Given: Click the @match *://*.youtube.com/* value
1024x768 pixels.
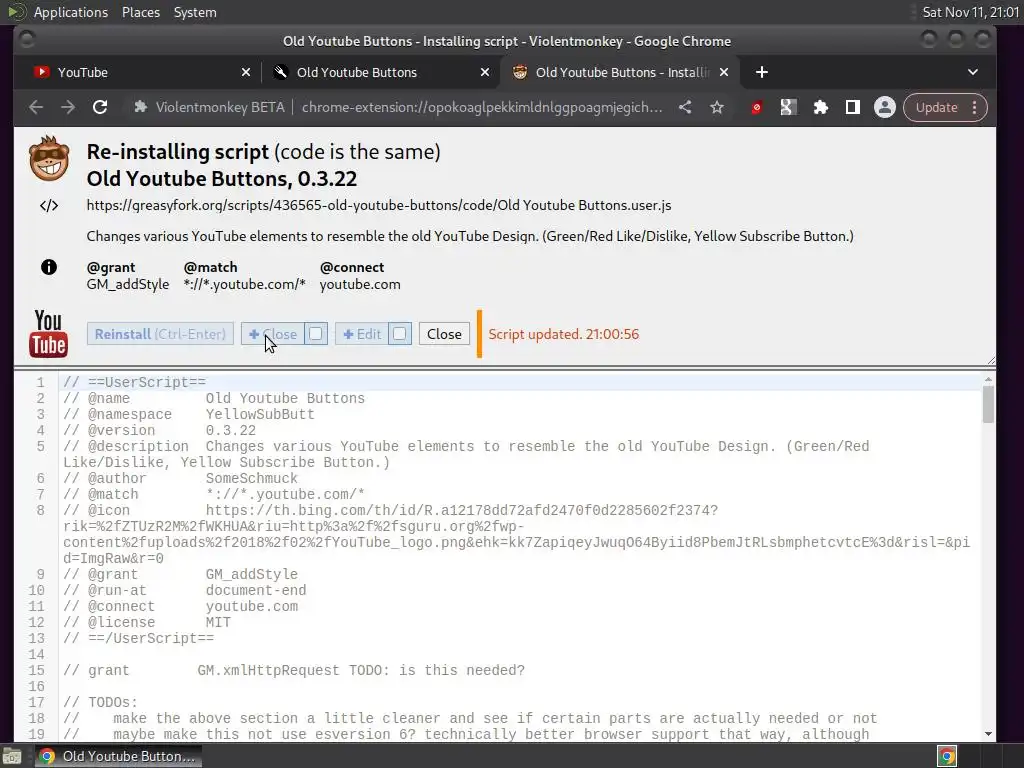Looking at the screenshot, I should coord(244,284).
